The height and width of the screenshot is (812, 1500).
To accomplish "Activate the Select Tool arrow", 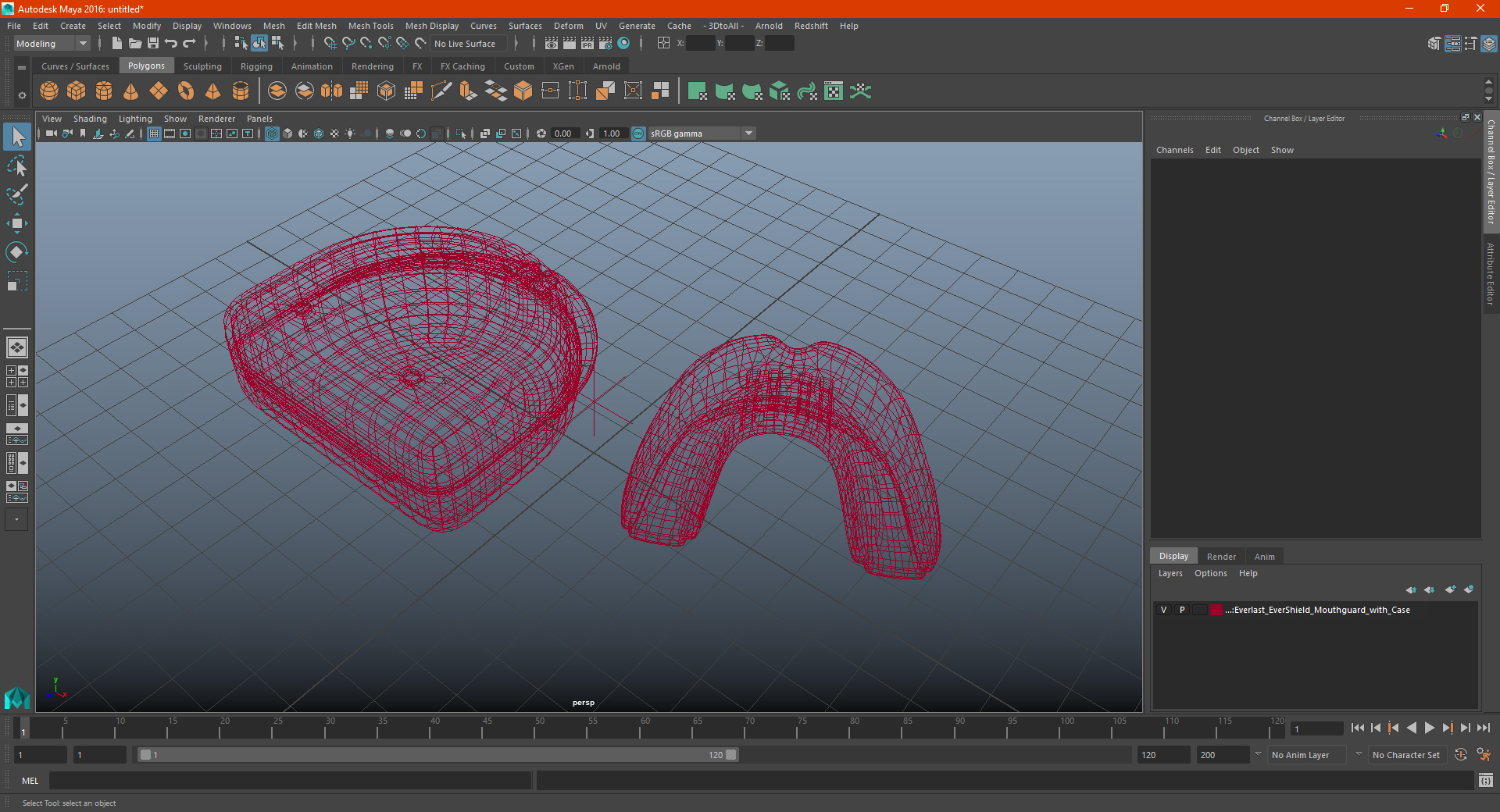I will [17, 137].
